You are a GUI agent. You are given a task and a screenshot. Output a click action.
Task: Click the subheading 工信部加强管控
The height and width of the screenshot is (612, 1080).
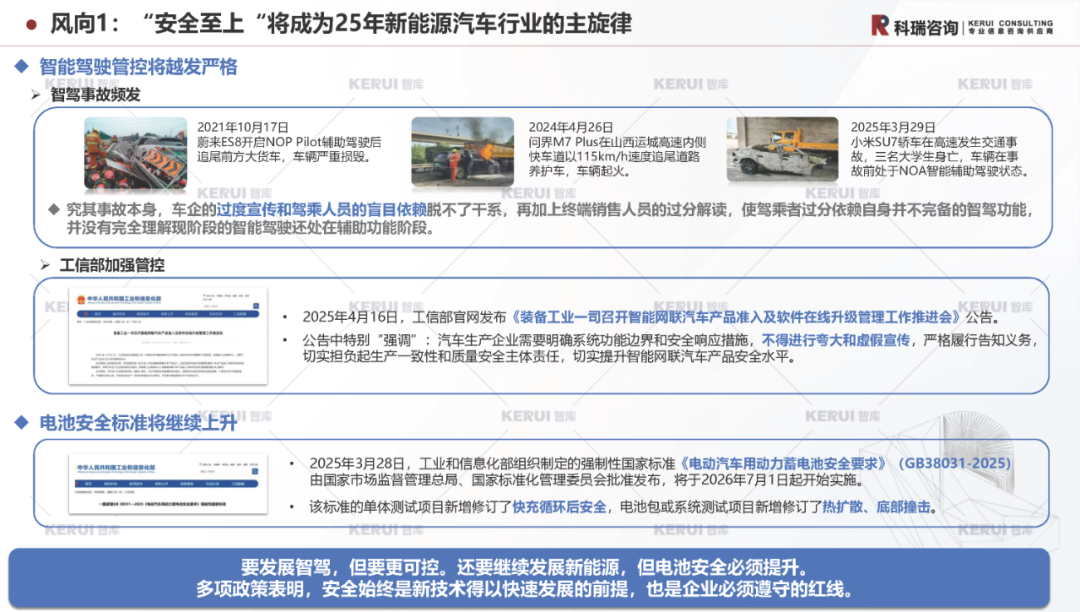112,265
